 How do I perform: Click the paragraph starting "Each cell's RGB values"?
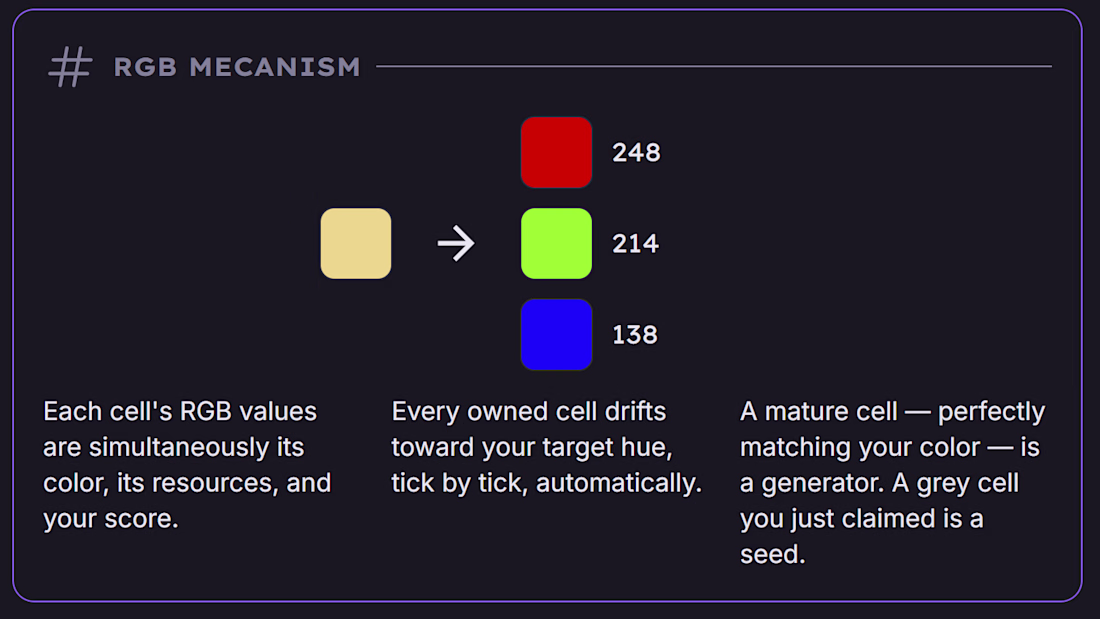[x=187, y=465]
